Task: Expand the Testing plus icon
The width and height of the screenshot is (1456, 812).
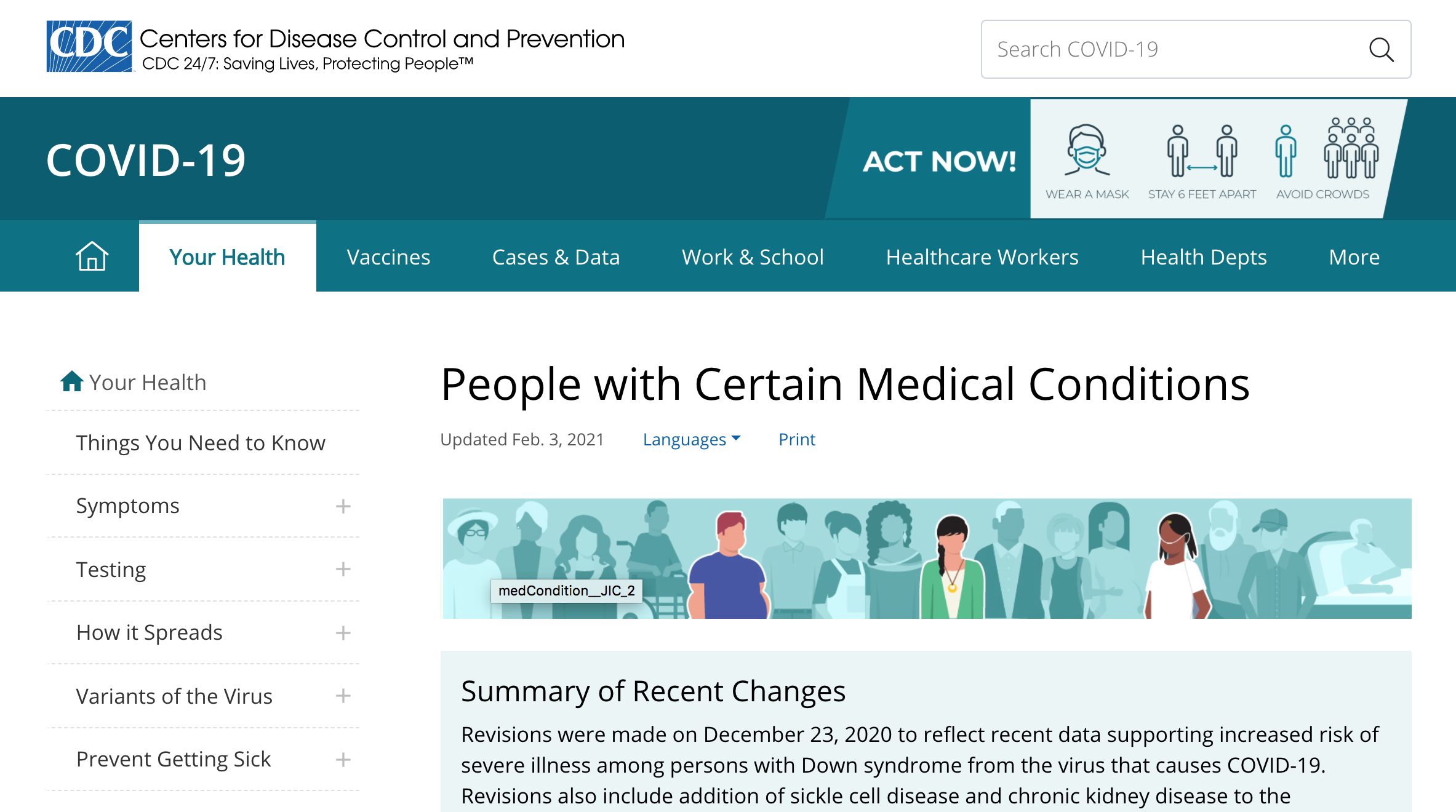Action: [343, 570]
